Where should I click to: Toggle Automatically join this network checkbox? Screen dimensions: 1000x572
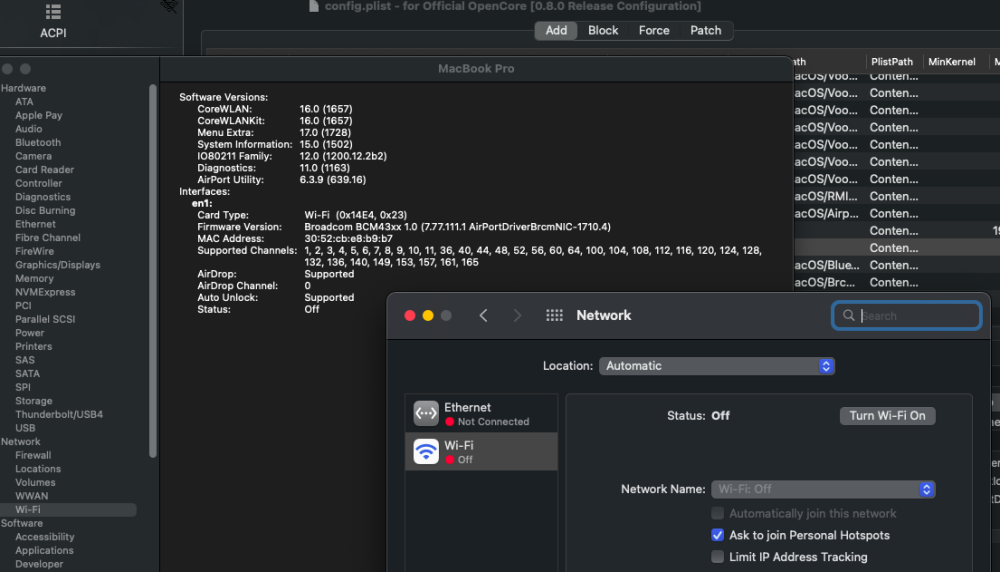pos(717,513)
